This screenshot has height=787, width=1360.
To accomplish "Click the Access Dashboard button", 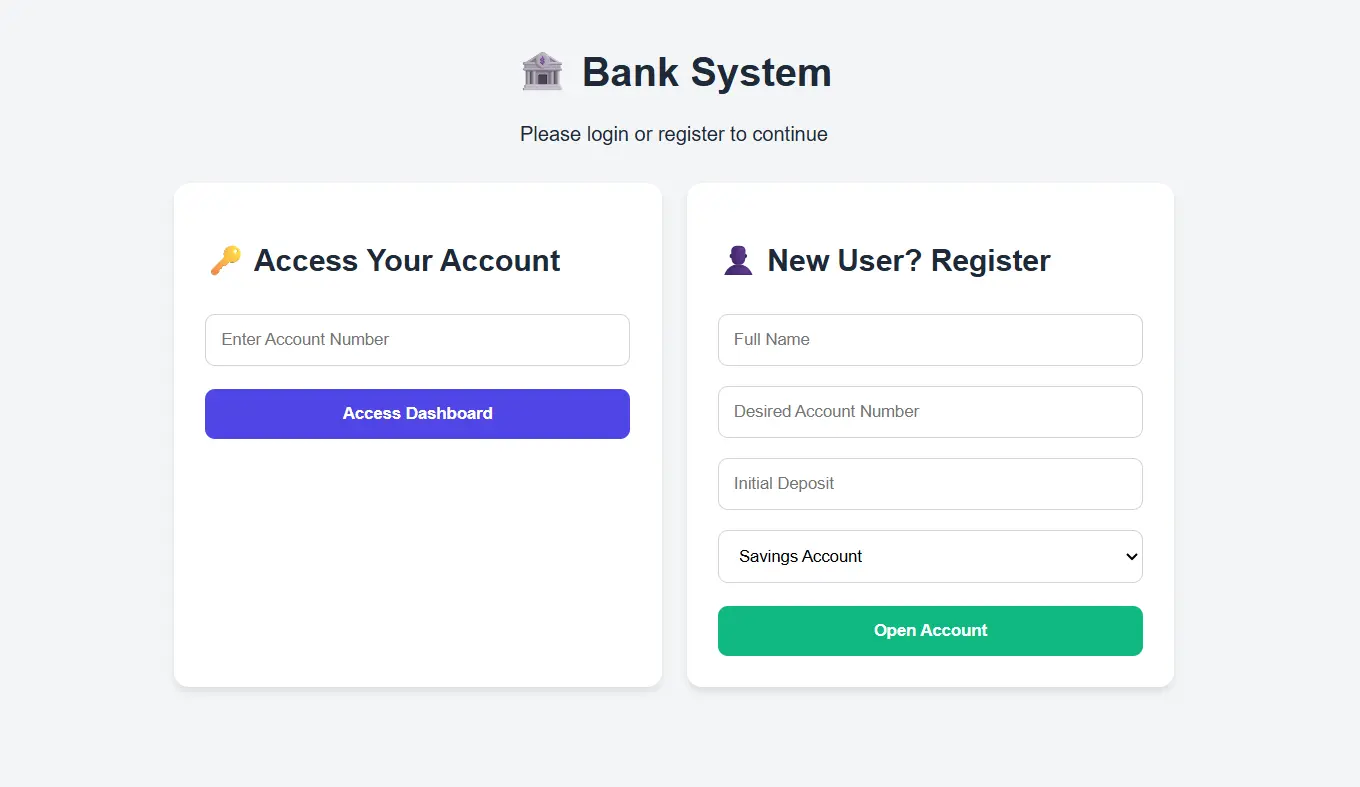I will click(417, 413).
